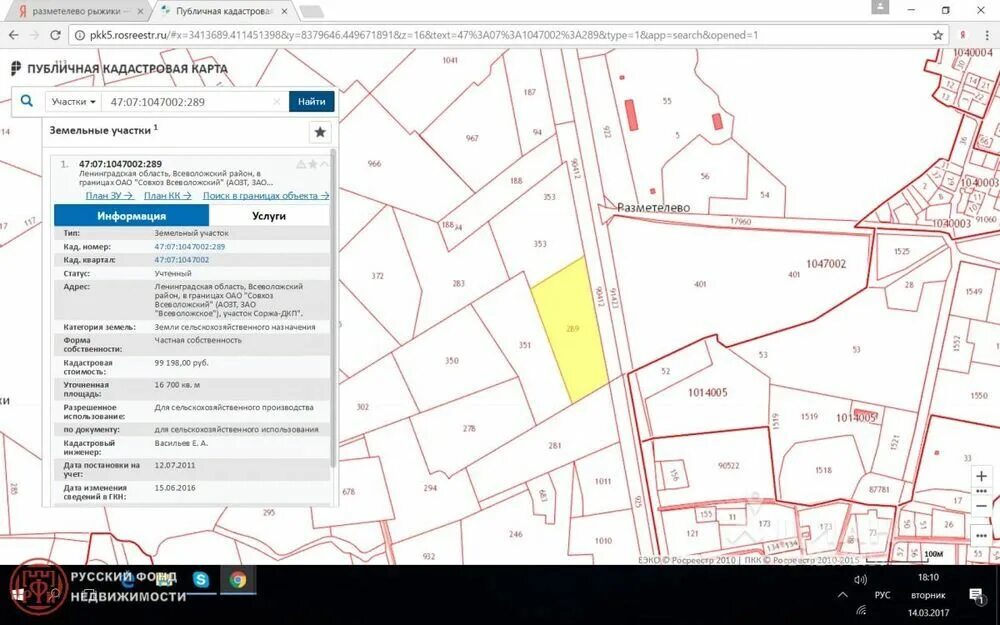Screen dimensions: 1000x625
Task: Click parcel number 278 on the map
Action: click(469, 428)
